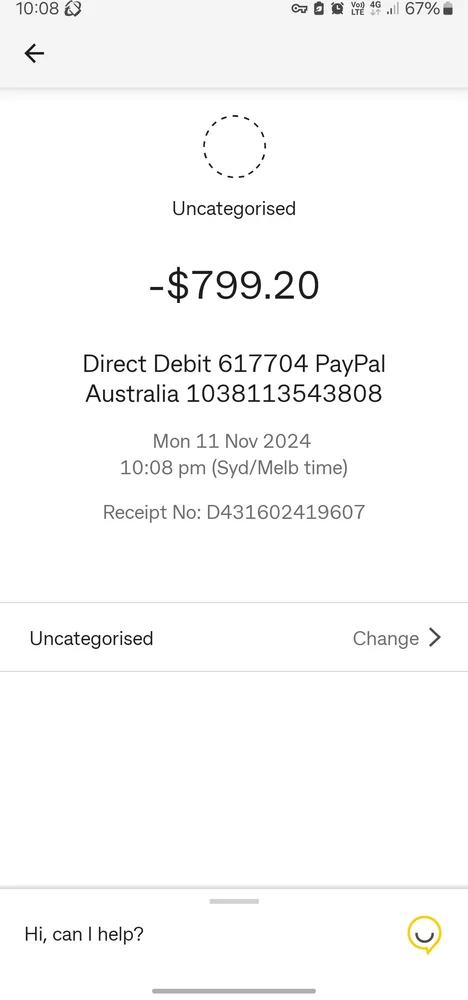Tap the alarm clock status icon
The image size is (468, 1000).
[337, 9]
